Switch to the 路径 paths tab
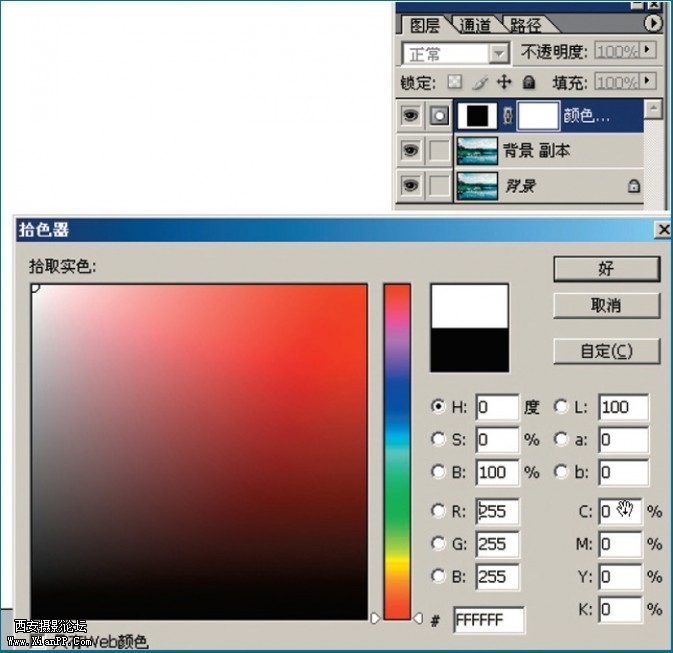The width and height of the screenshot is (673, 653). click(x=527, y=25)
